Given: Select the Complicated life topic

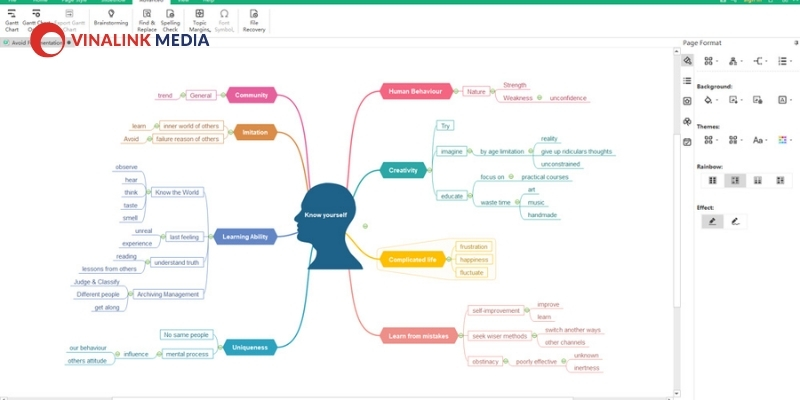Looking at the screenshot, I should [x=413, y=260].
